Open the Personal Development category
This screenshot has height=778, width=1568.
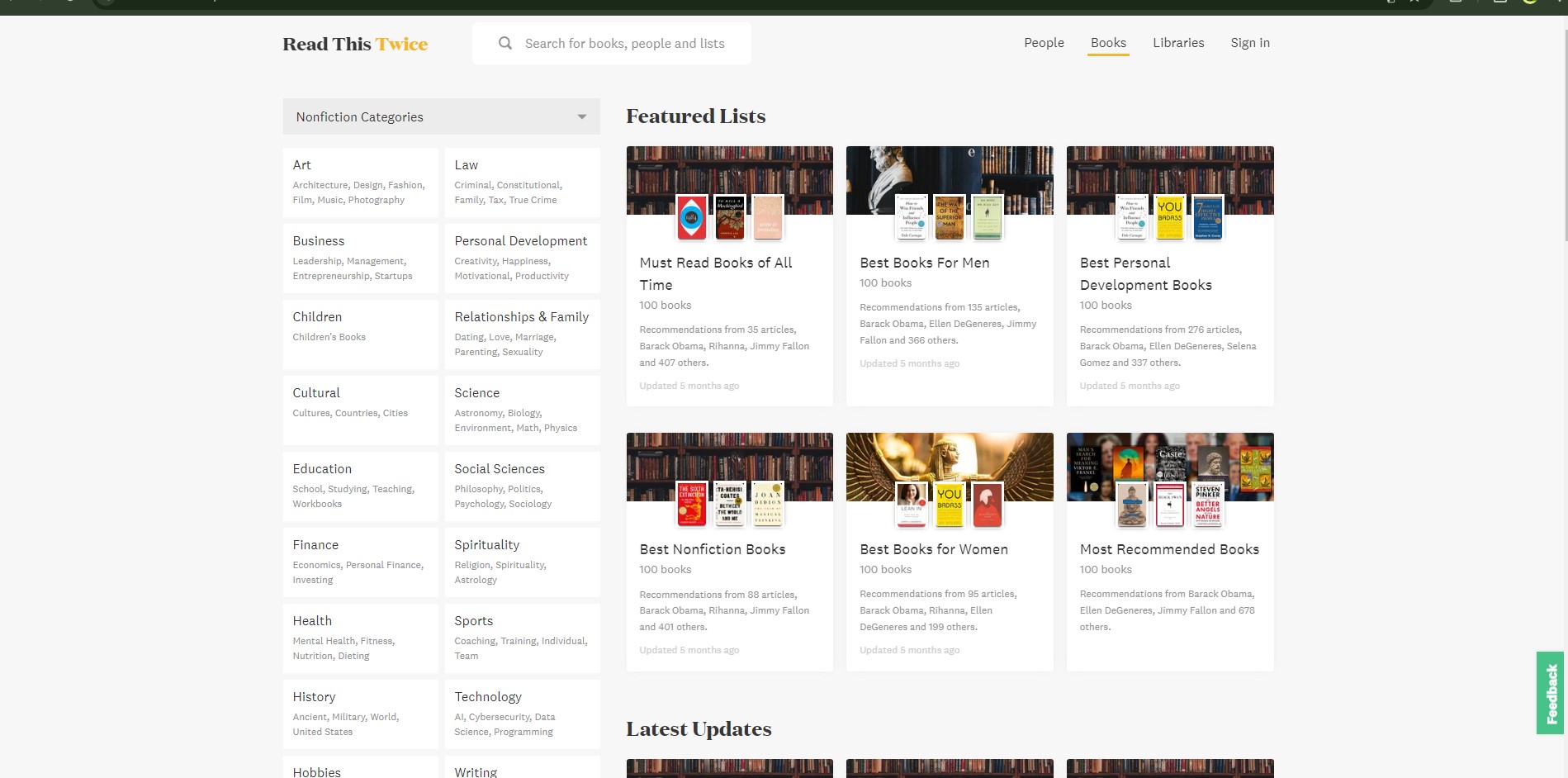pos(522,259)
